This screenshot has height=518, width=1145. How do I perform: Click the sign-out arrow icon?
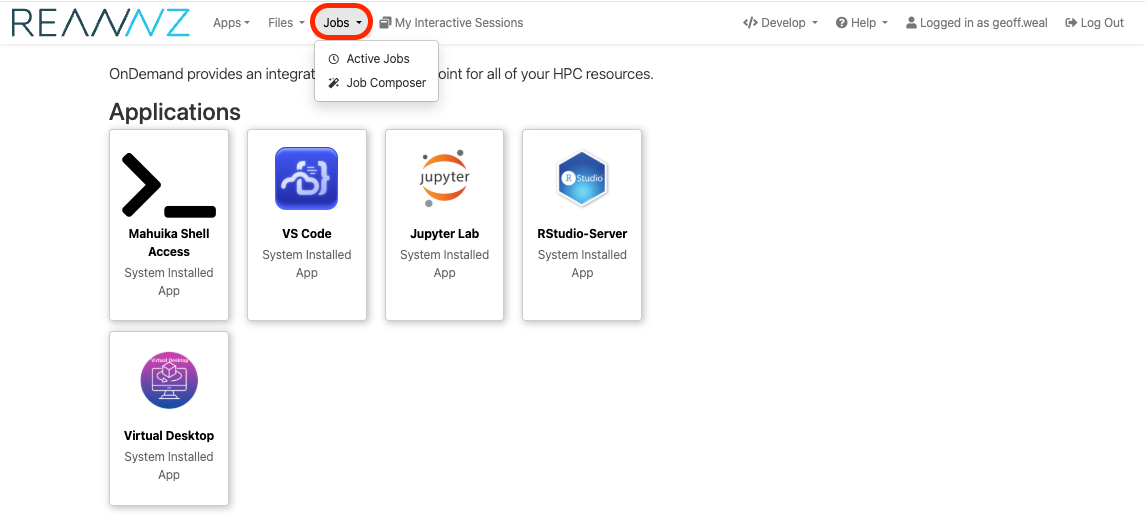(1071, 23)
